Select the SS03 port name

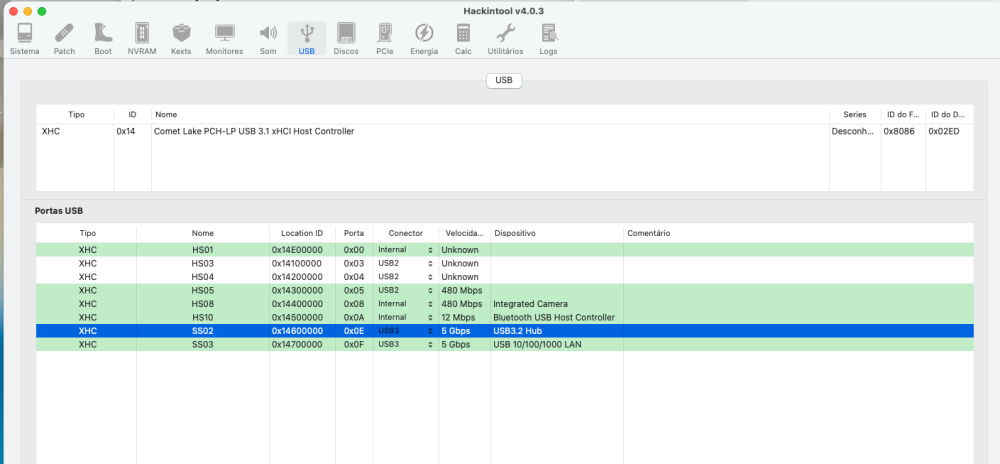click(x=203, y=344)
